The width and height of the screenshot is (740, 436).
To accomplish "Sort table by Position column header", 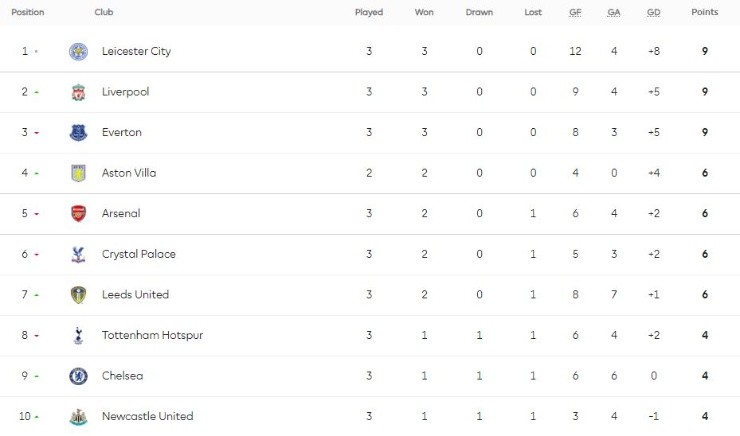I will tap(28, 12).
